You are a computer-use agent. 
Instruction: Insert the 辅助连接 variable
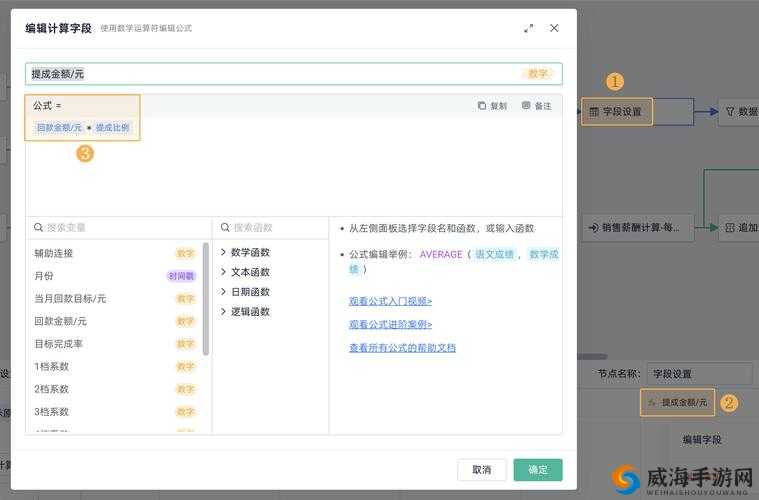(115, 253)
